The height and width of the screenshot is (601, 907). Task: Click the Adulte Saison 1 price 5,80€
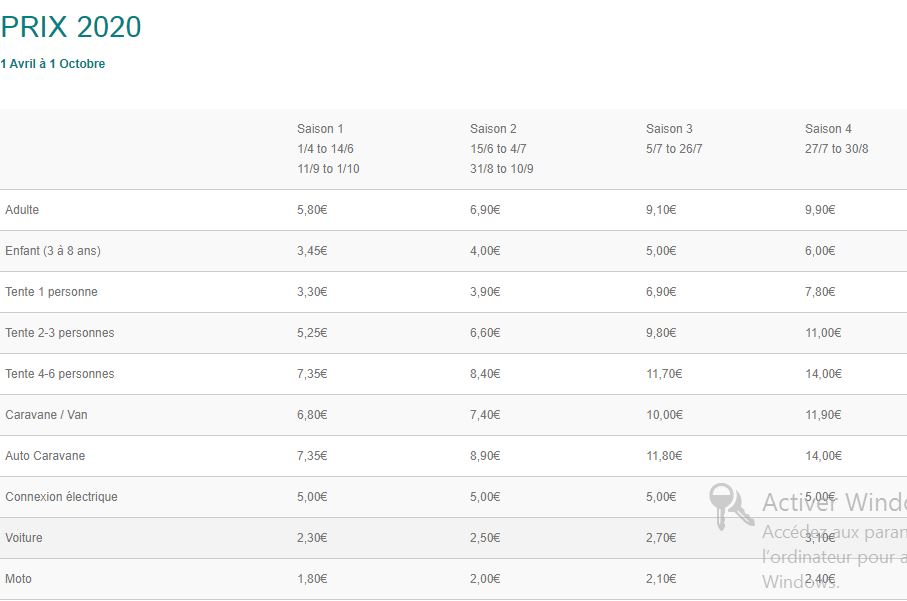pyautogui.click(x=312, y=210)
